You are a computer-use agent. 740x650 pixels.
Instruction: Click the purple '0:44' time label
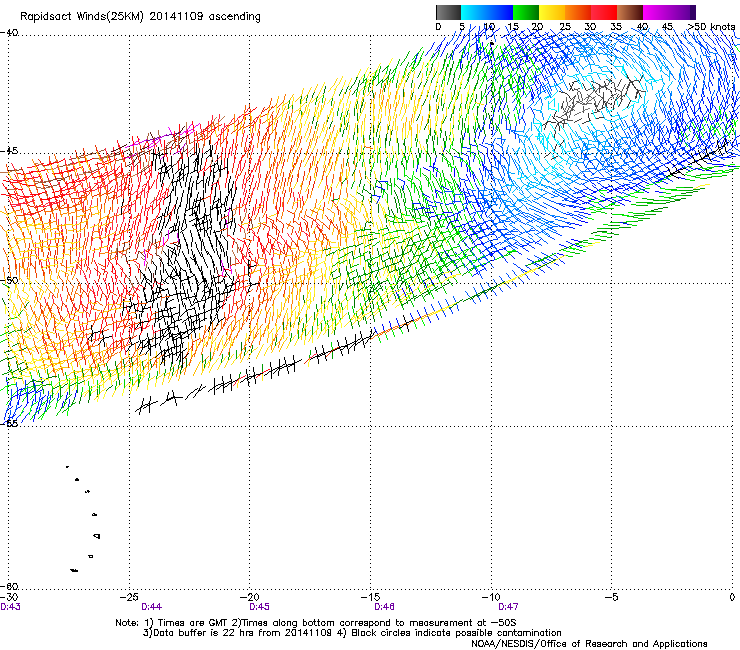[151, 607]
